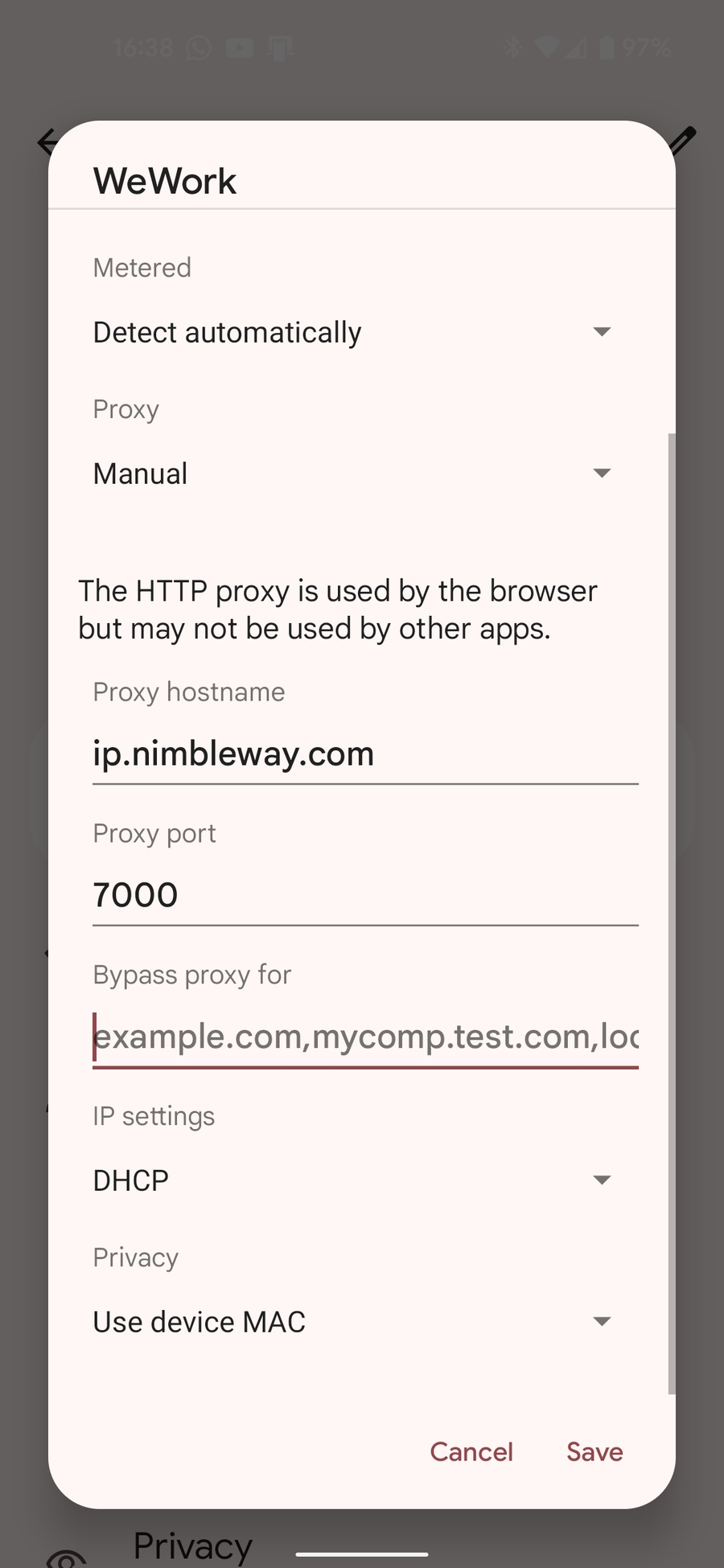Expand the Proxy Manual dropdown arrow
The width and height of the screenshot is (724, 1568).
(602, 473)
